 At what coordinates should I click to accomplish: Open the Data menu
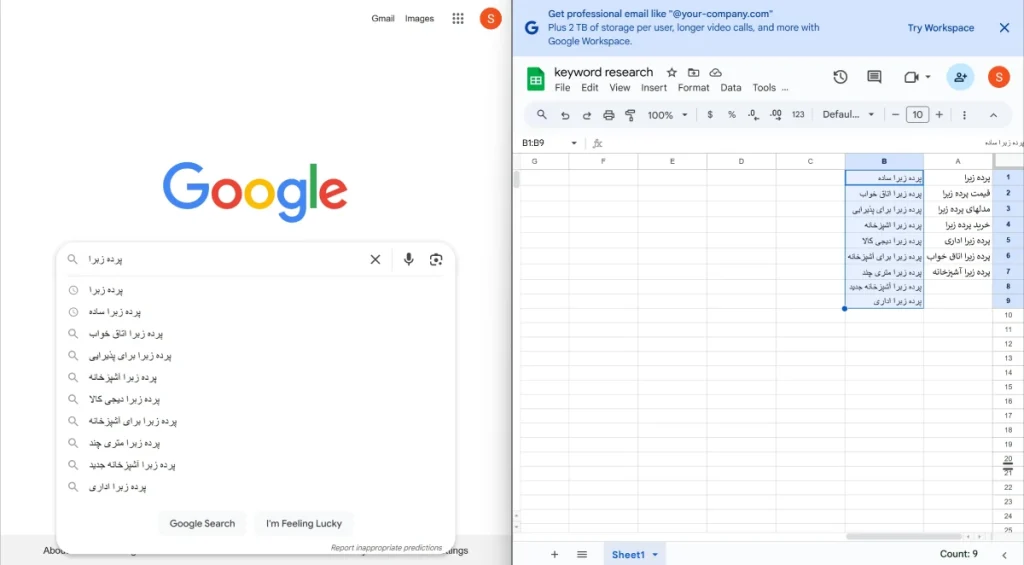click(731, 88)
